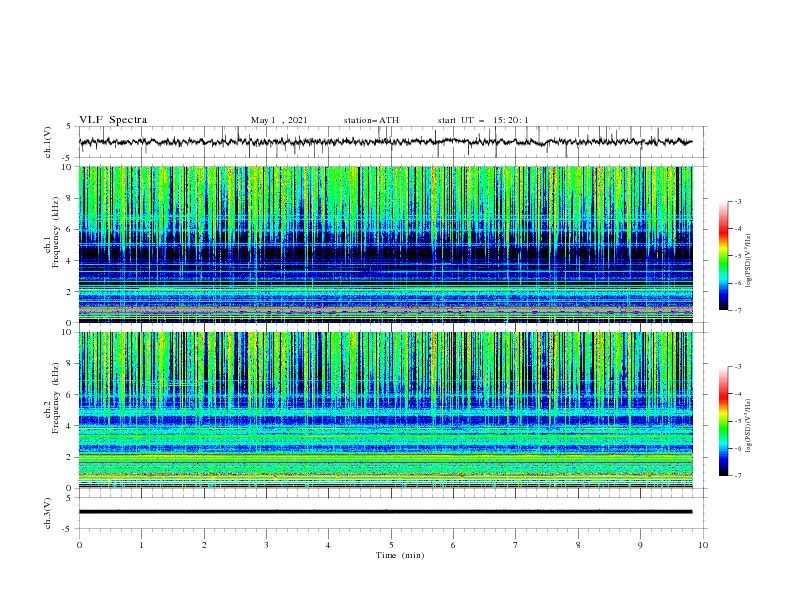This screenshot has height=612, width=792.
Task: Click the ch.2 spectrogram color bar
Action: (x=723, y=421)
